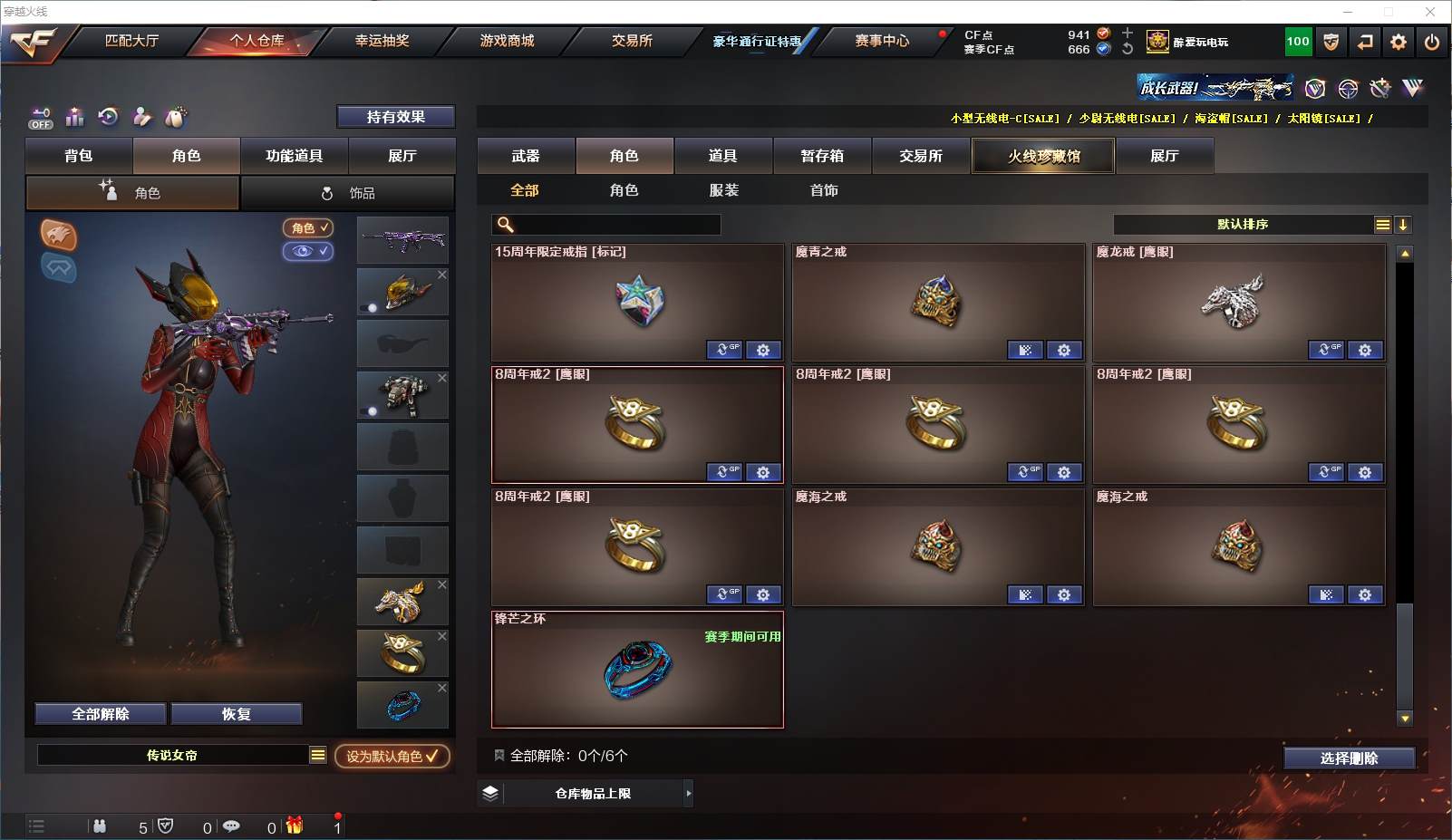Open the 默认排序 sort dropdown

1244,225
